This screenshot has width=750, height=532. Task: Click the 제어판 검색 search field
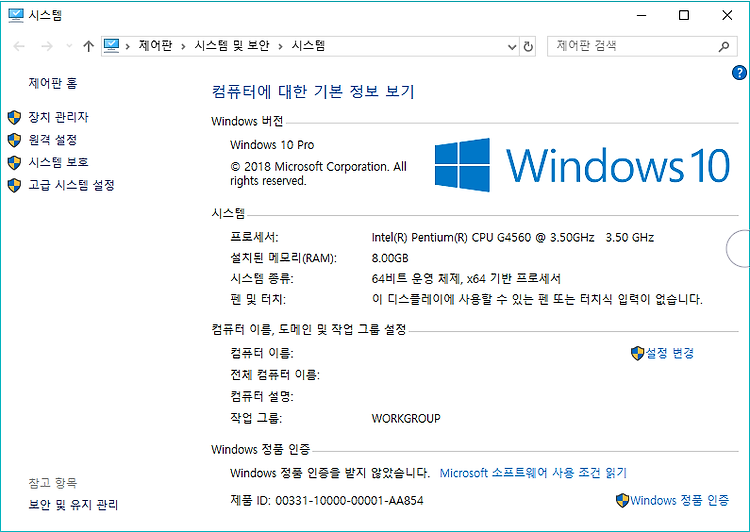(x=642, y=46)
